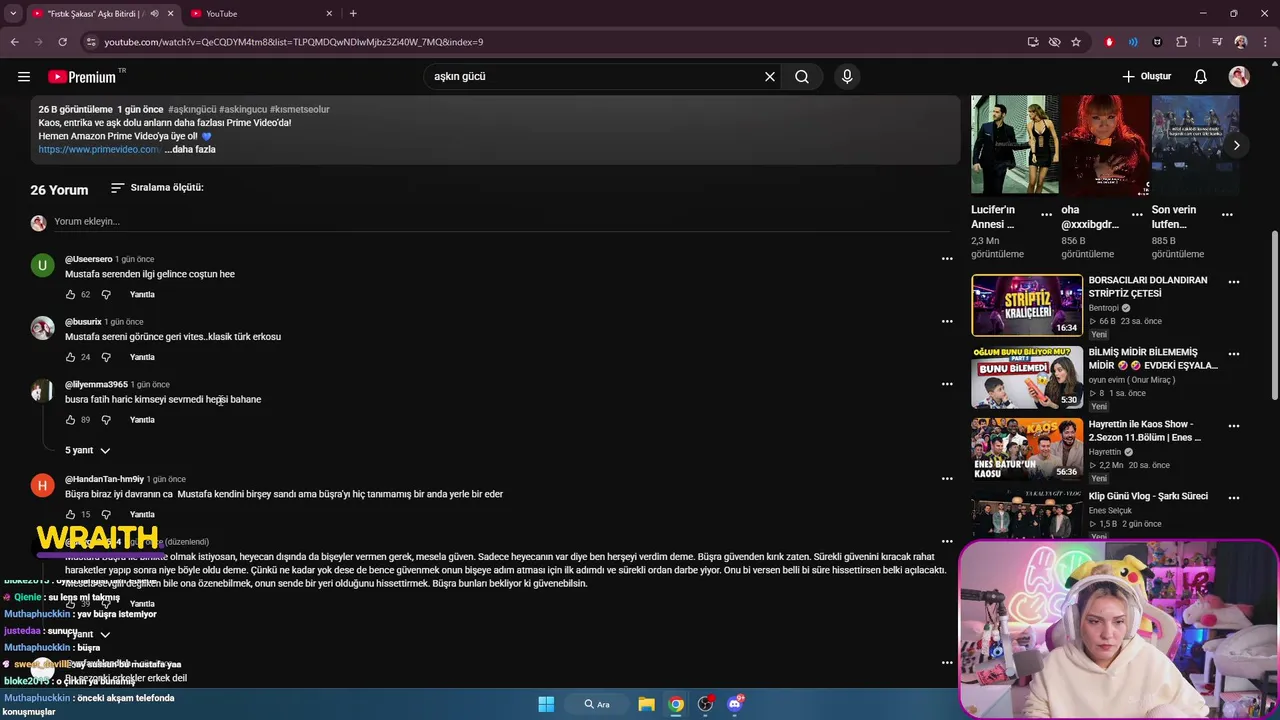
Task: Open the YouTube hamburger guide menu
Action: click(x=24, y=76)
